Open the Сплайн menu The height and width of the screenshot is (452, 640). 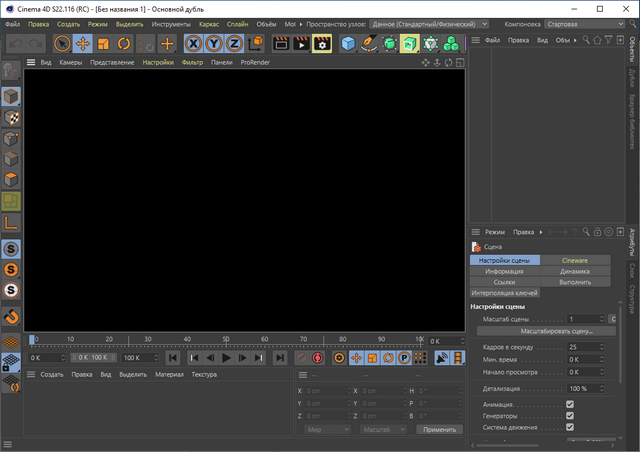point(238,22)
